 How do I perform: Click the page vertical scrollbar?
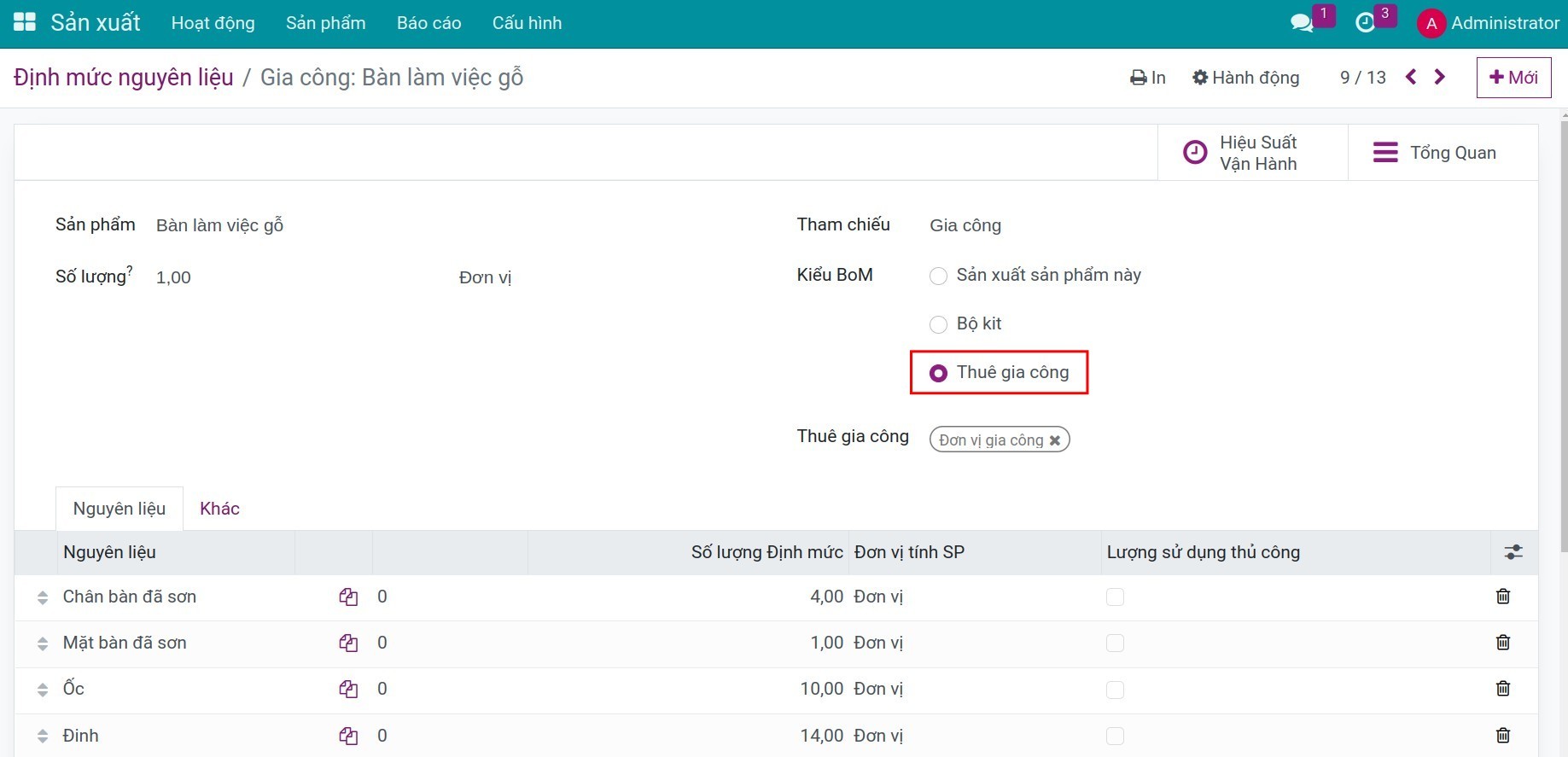1564,336
